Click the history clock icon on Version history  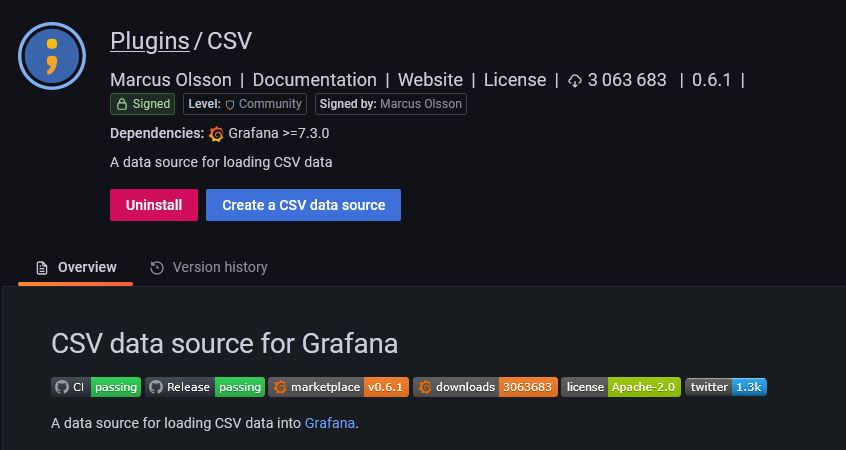[157, 268]
